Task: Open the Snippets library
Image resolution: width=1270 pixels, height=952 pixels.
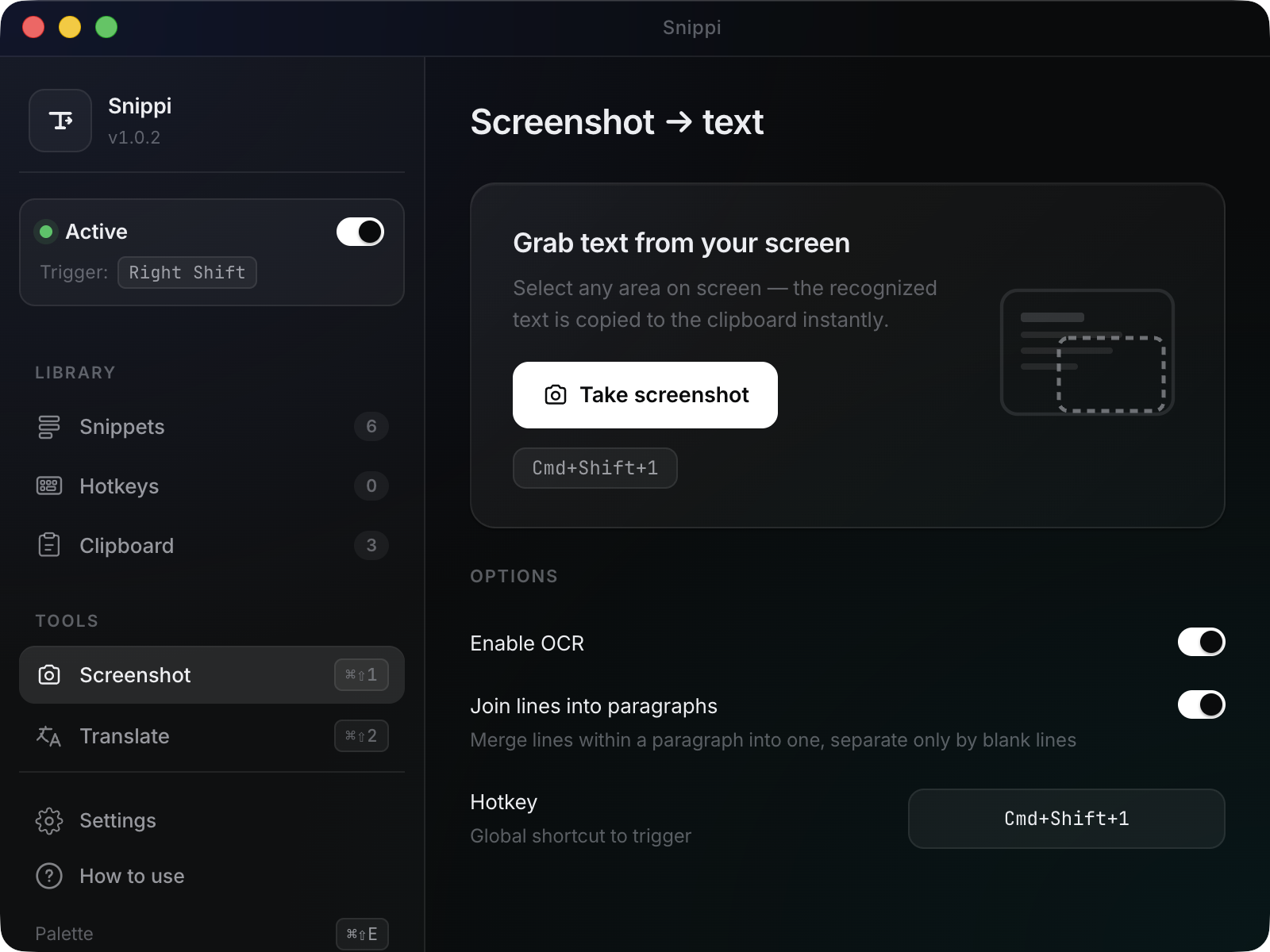Action: click(212, 427)
